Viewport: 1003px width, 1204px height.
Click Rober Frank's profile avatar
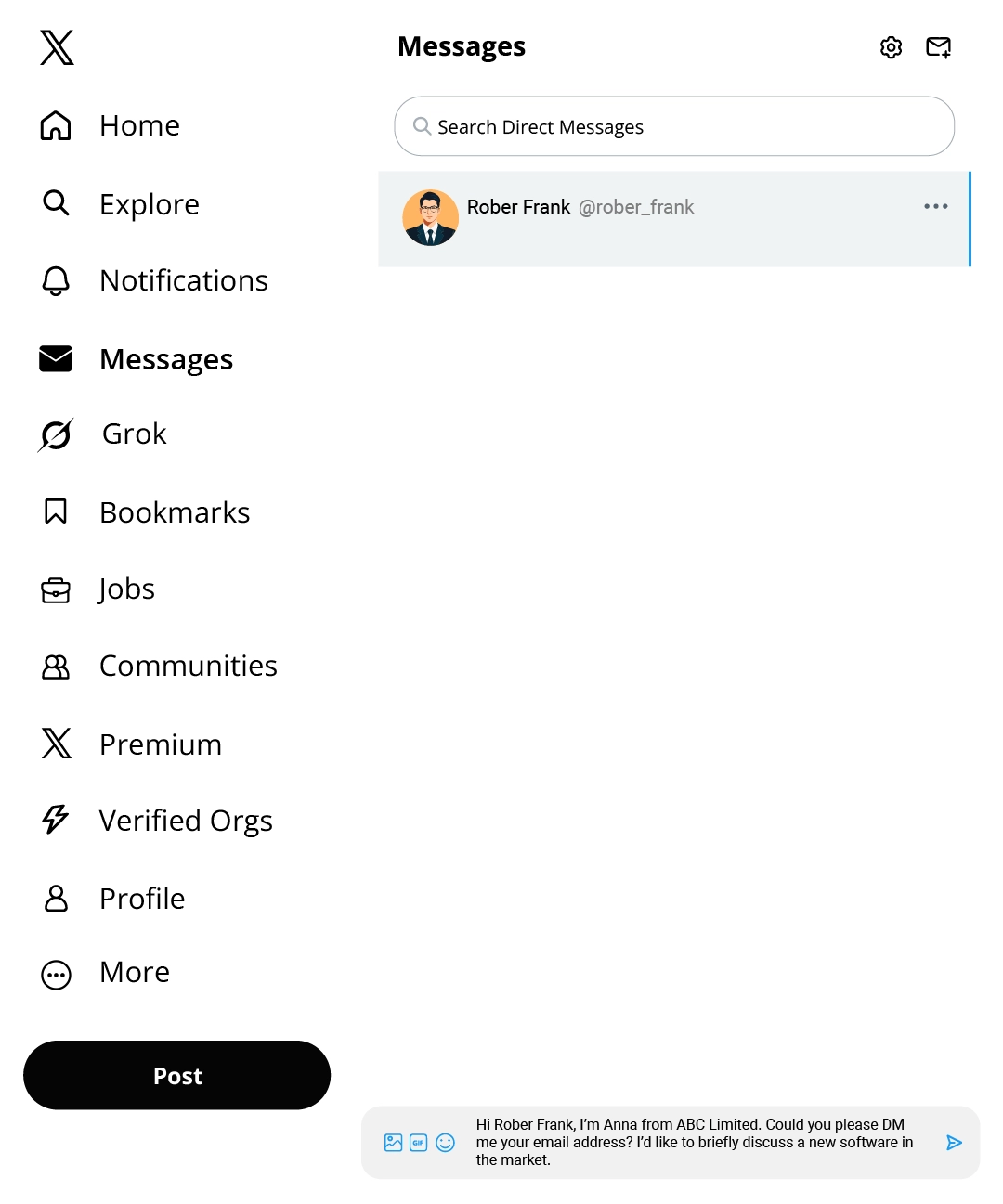(430, 218)
